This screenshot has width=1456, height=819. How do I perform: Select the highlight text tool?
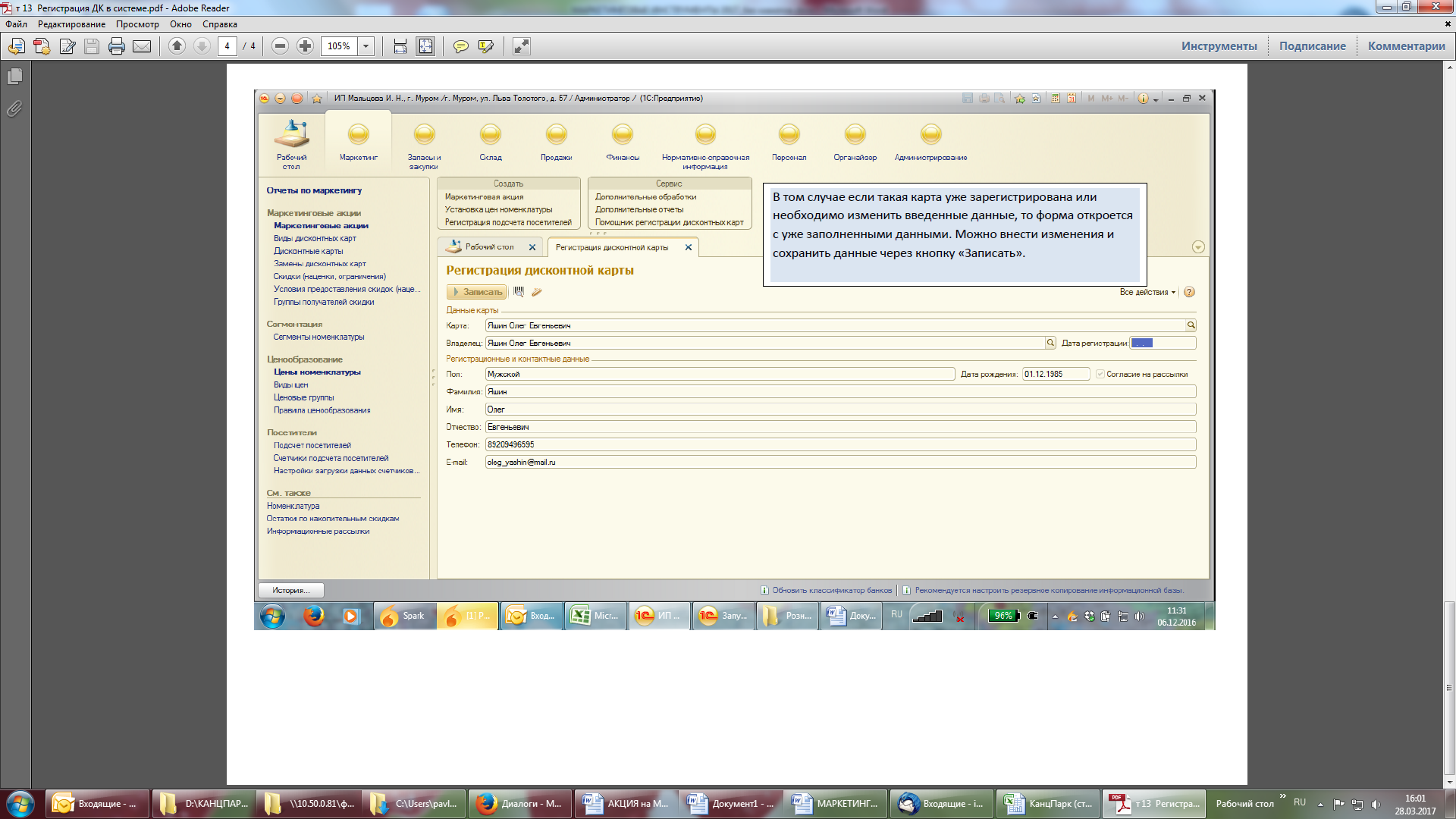point(486,46)
